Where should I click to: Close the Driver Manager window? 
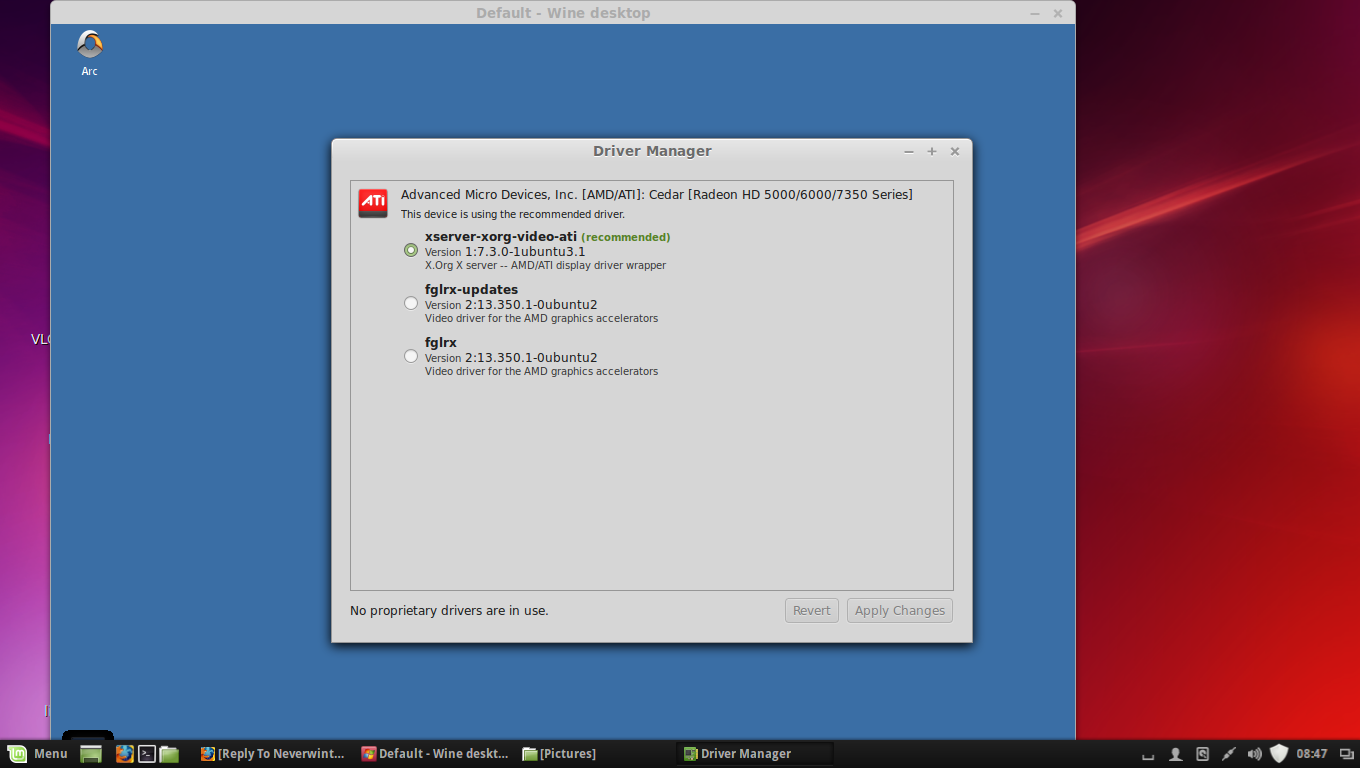pos(955,152)
